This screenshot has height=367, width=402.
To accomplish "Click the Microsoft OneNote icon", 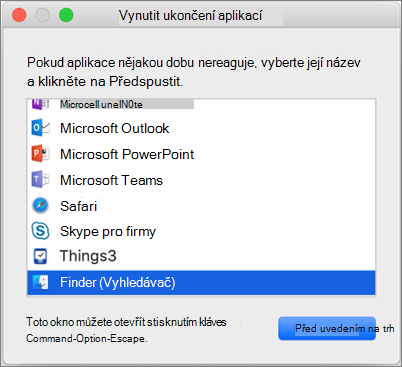I will (x=40, y=104).
